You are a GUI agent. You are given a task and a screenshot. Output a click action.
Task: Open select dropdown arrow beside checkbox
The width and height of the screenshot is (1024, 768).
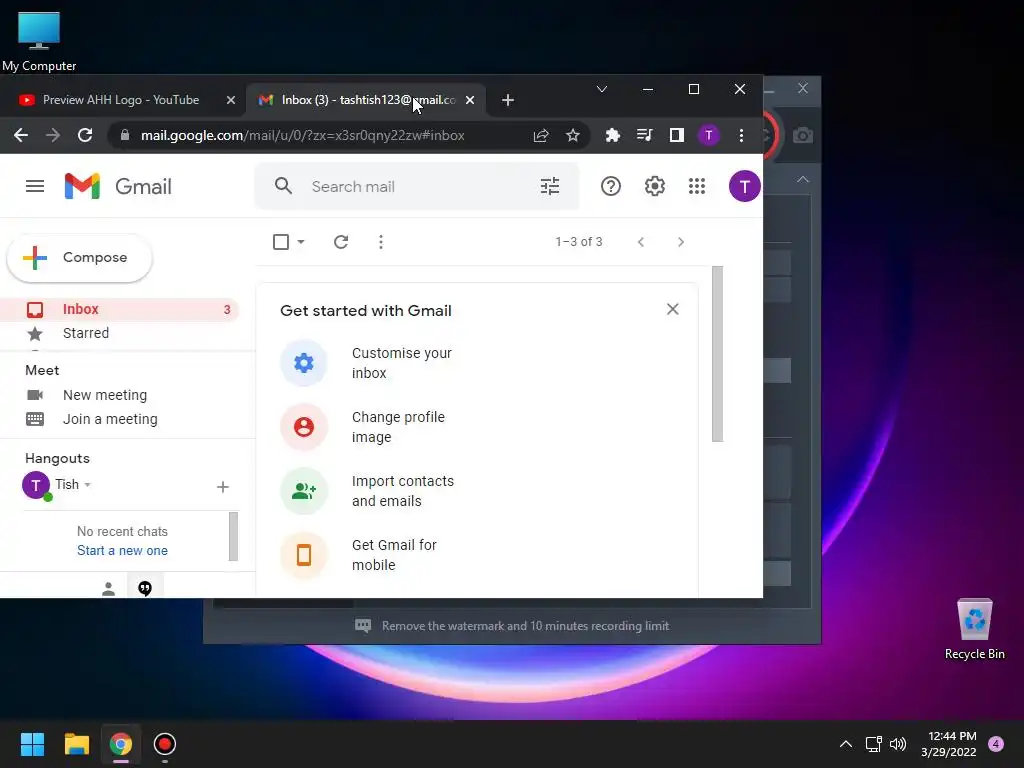coord(301,242)
